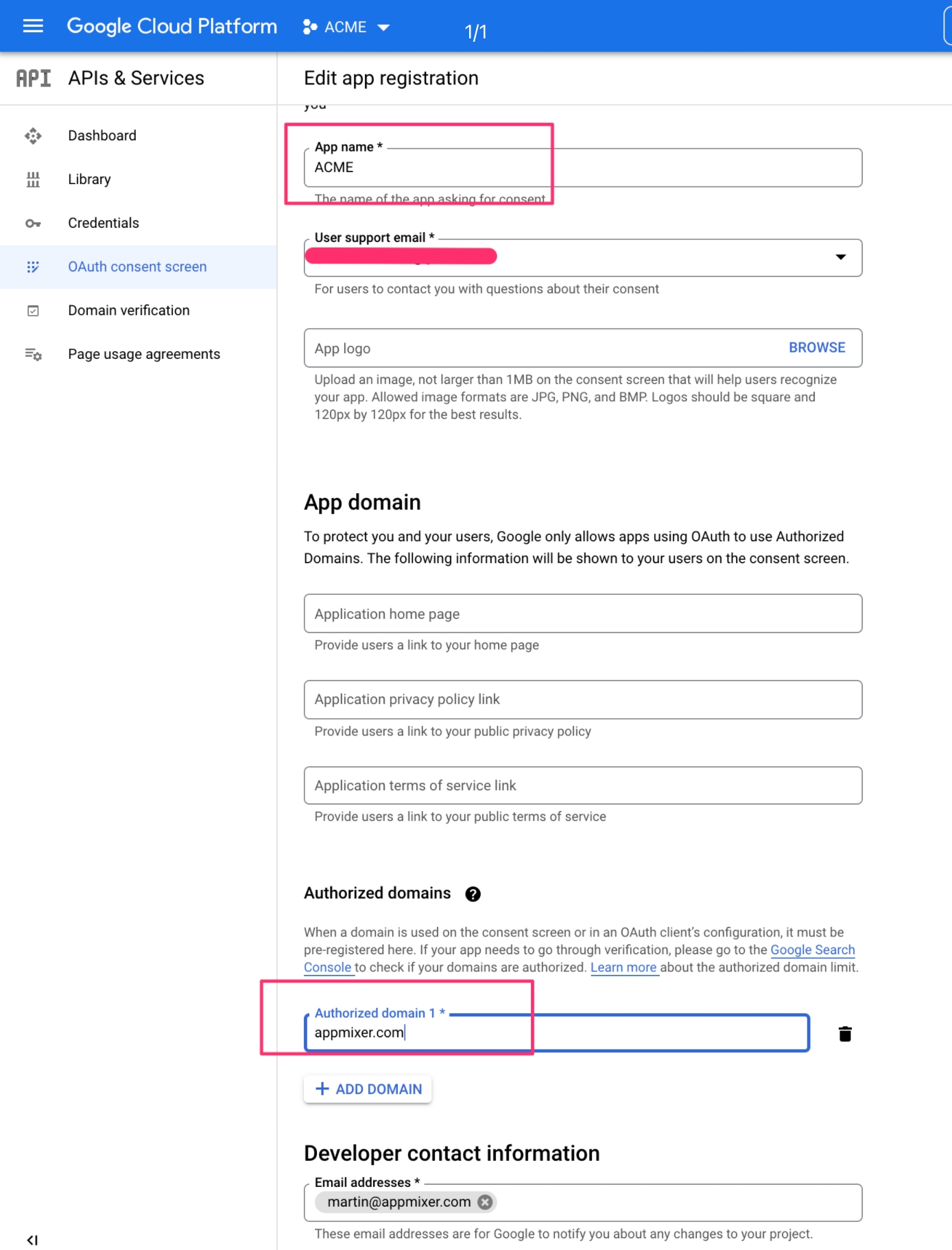The image size is (952, 1250).
Task: Click the BROWSE button for App logo
Action: (816, 348)
